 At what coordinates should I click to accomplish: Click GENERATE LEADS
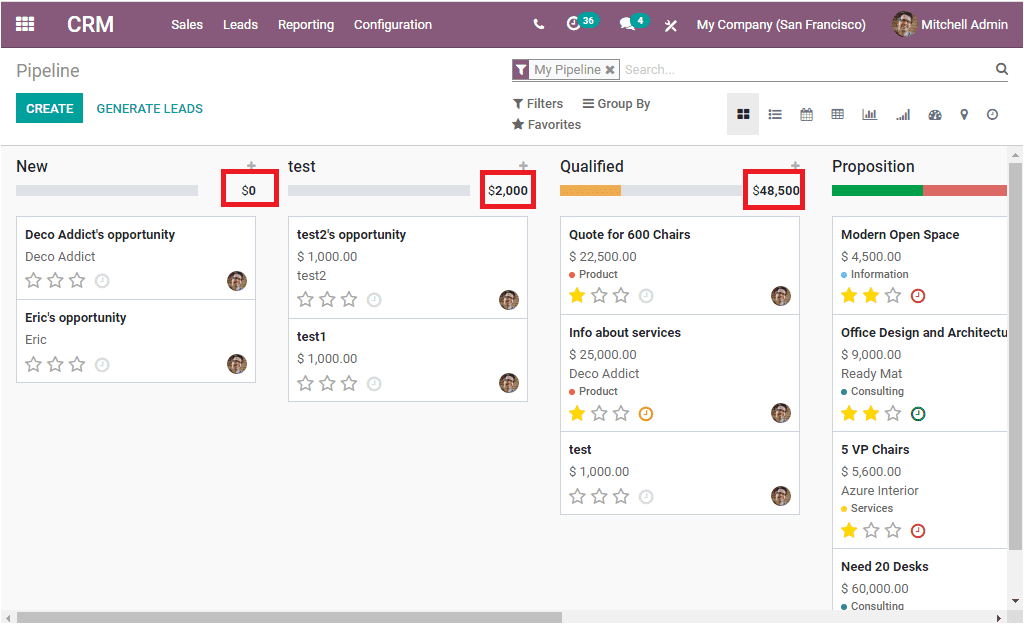pyautogui.click(x=149, y=107)
